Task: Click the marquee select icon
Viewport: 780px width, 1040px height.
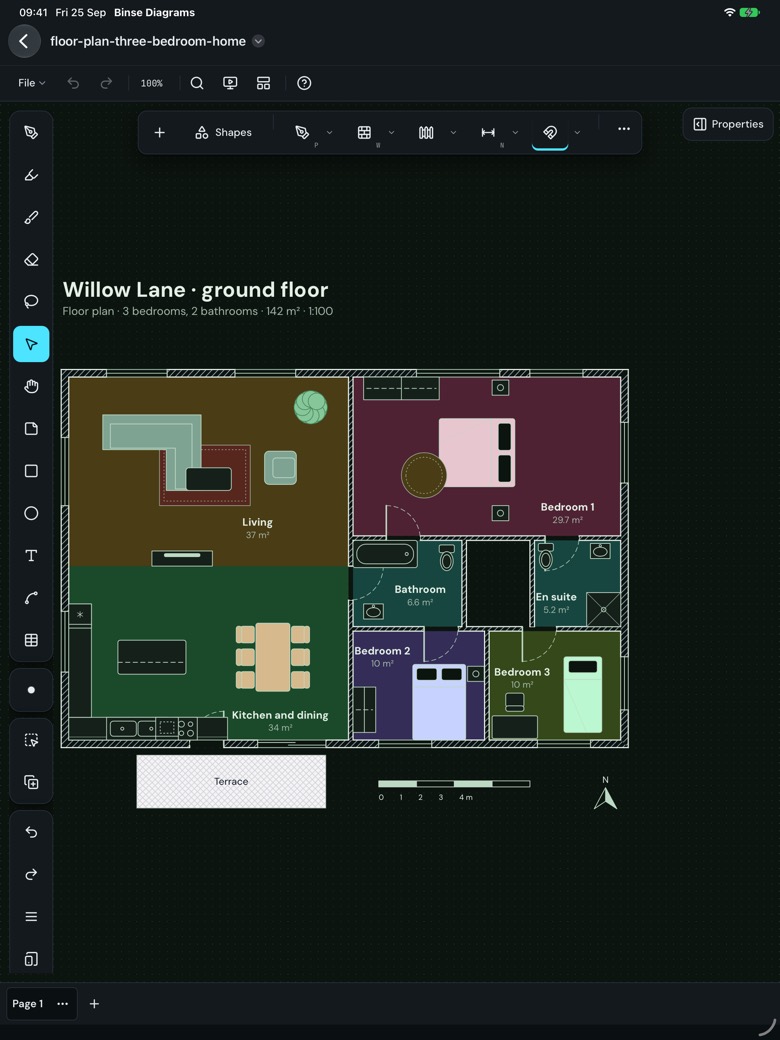Action: pos(31,740)
